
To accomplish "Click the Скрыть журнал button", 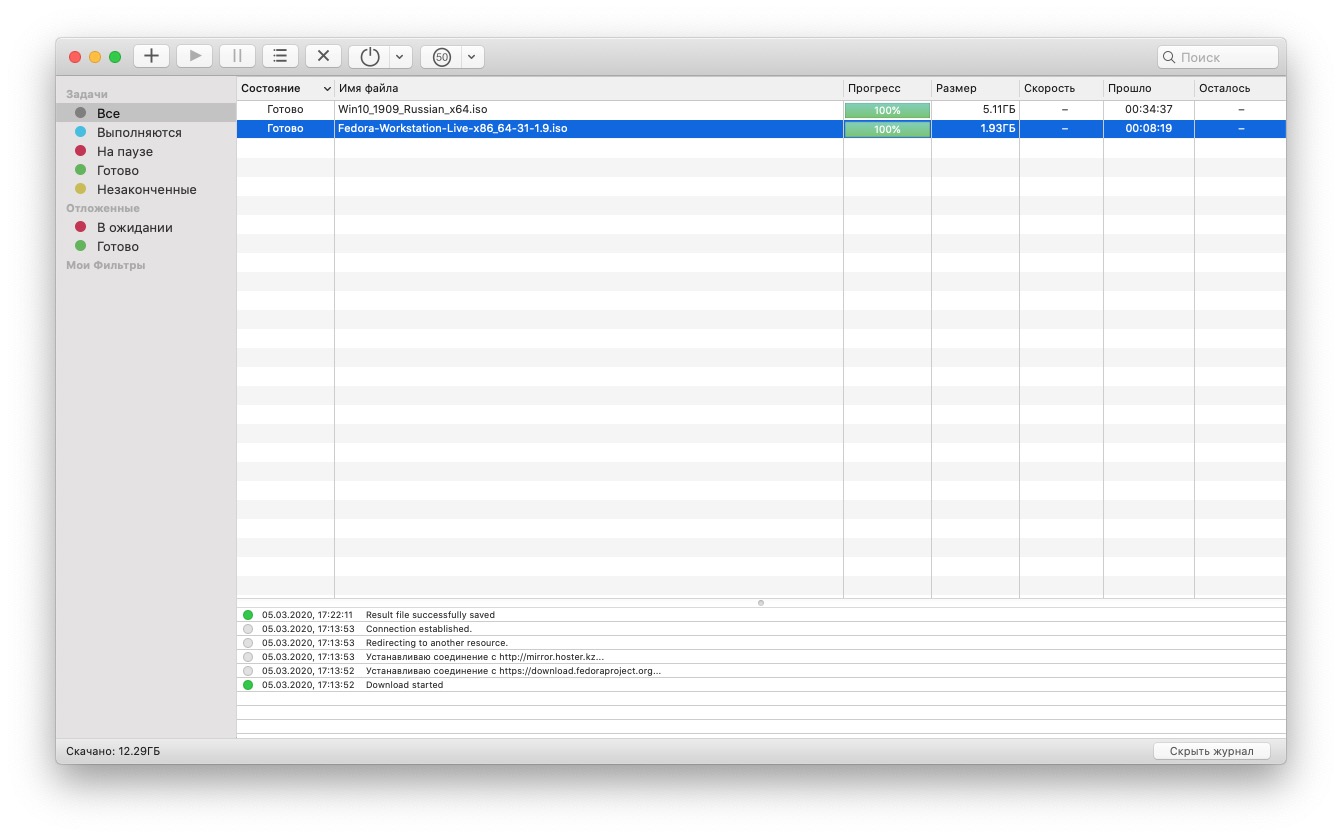I will (x=1210, y=751).
